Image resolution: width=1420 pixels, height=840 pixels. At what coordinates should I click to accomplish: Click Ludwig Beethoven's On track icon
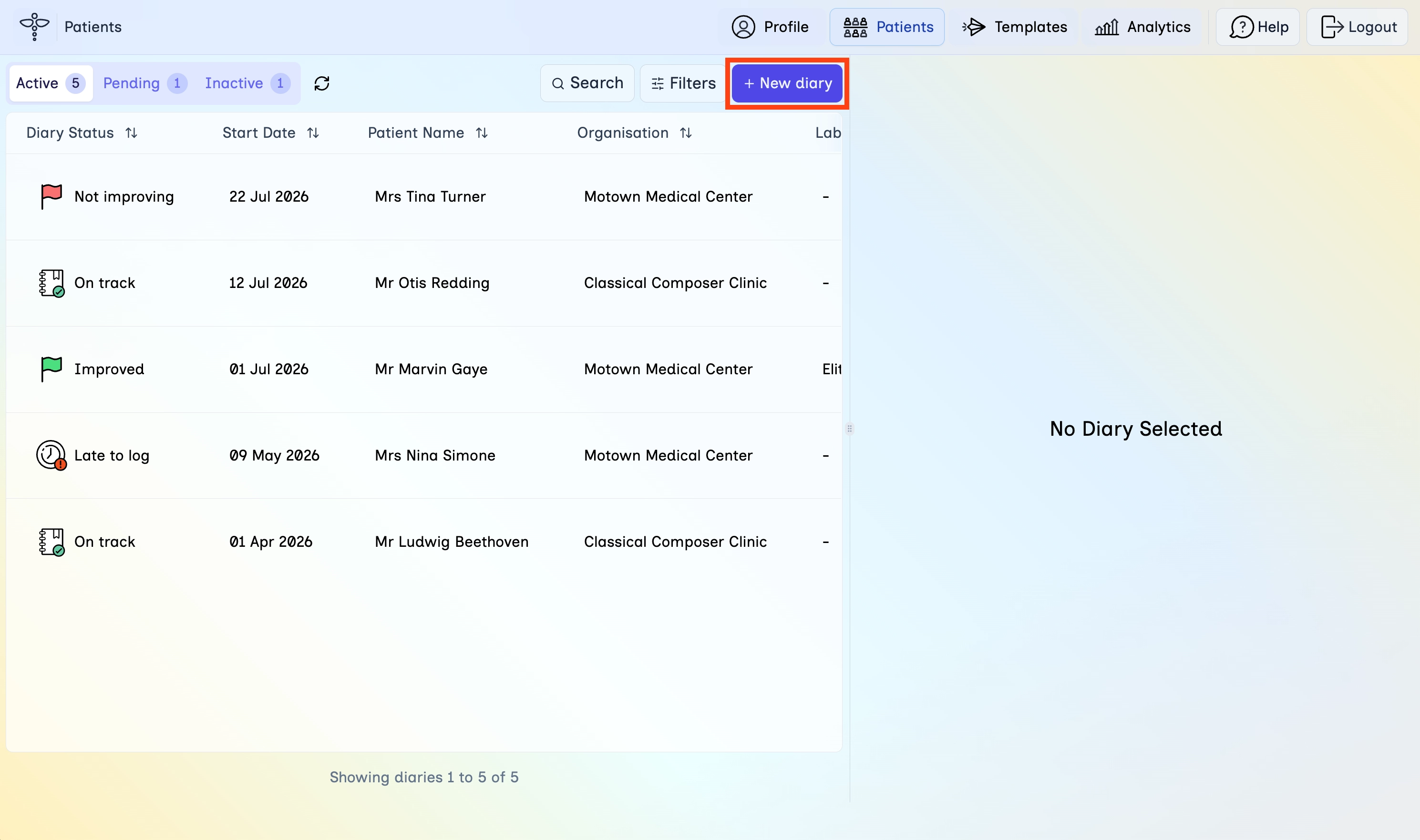point(51,542)
